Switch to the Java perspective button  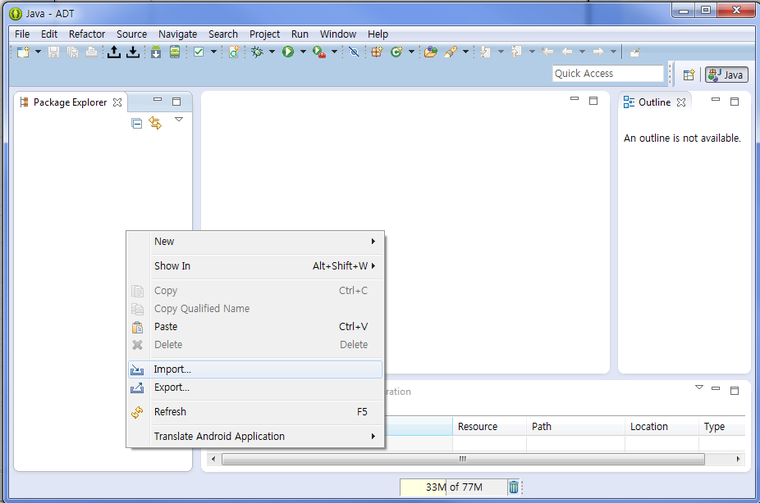tap(726, 75)
